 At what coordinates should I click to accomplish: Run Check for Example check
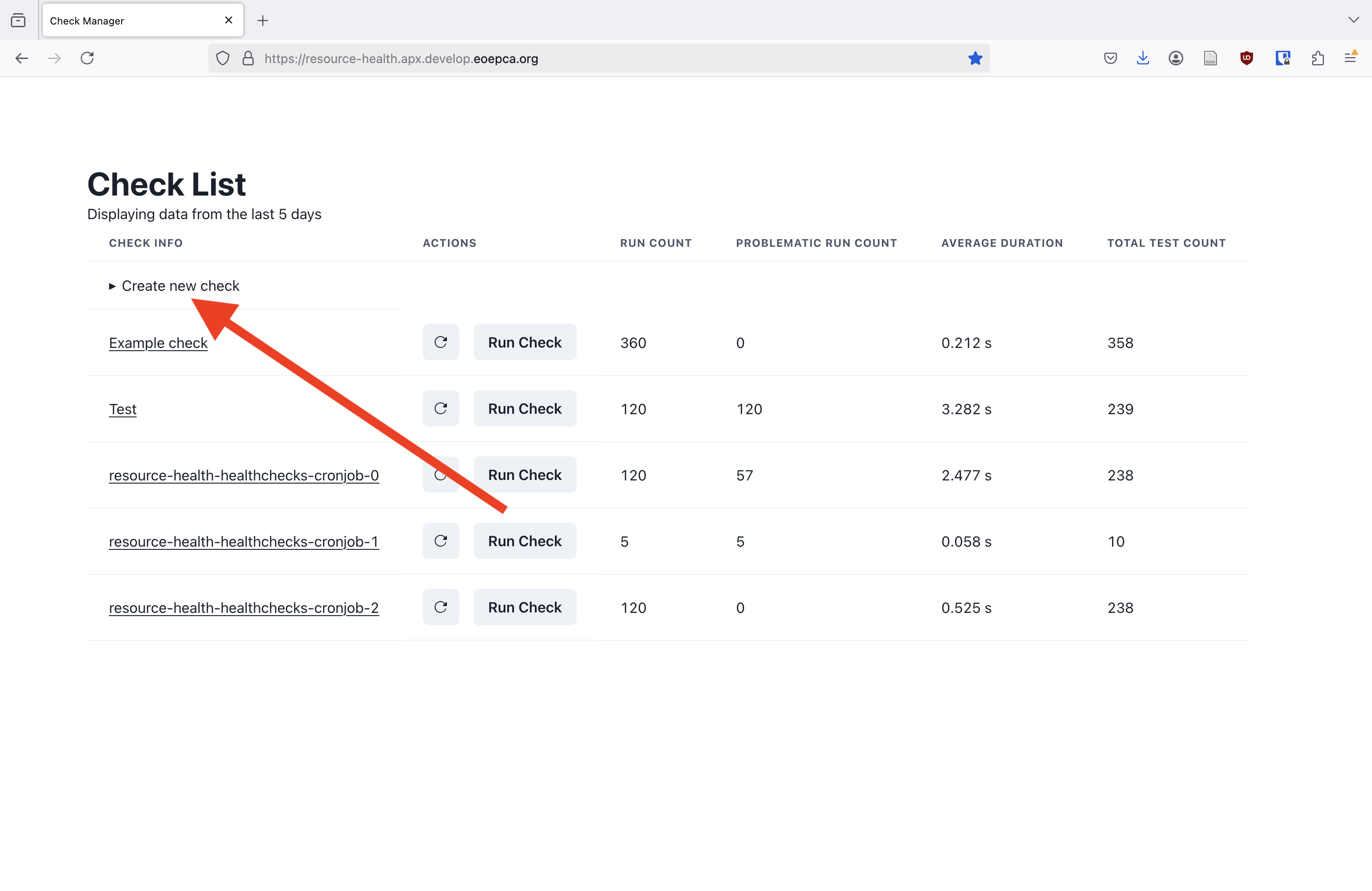(x=524, y=343)
